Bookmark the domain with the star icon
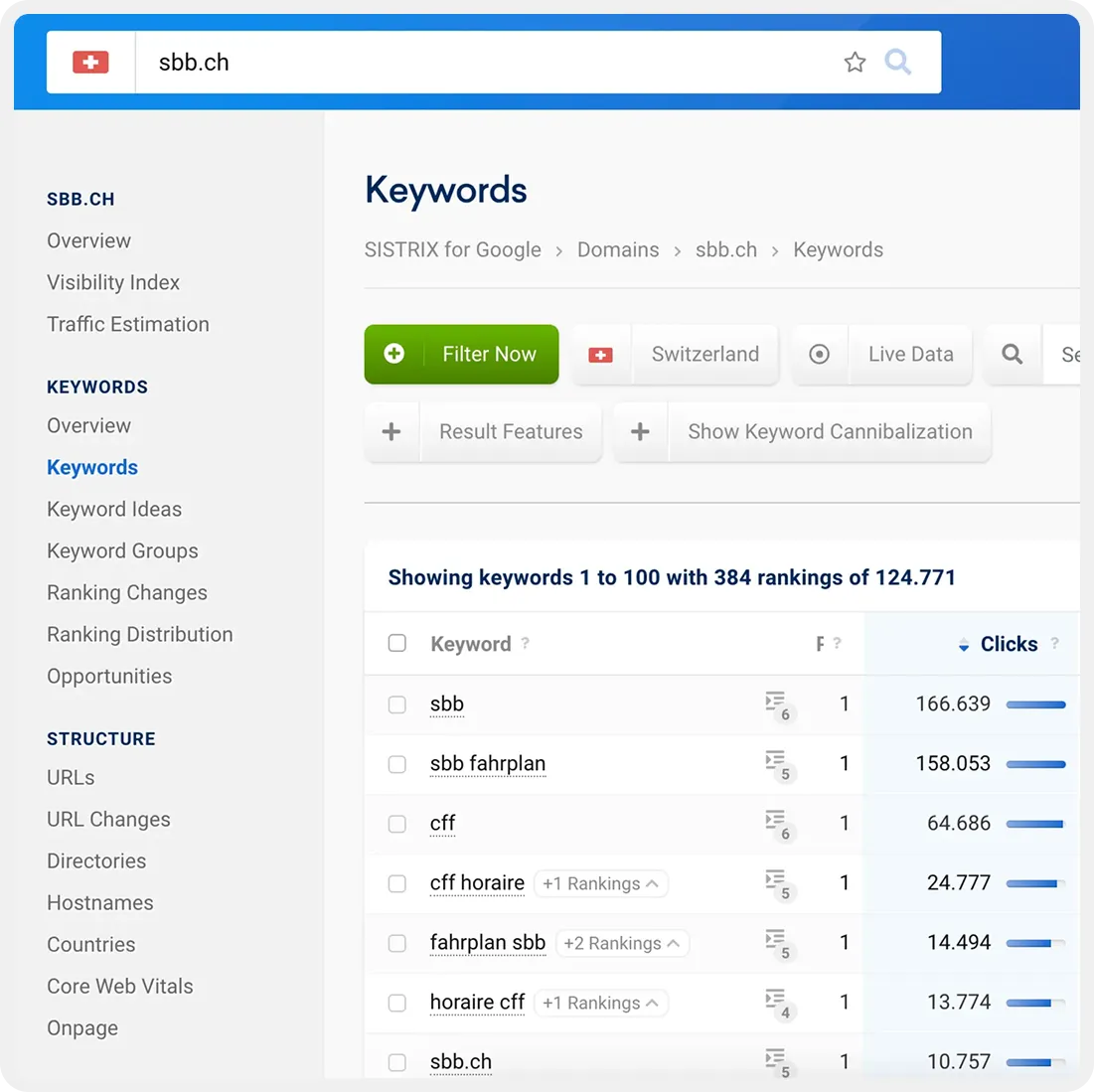Image resolution: width=1094 pixels, height=1092 pixels. point(855,62)
